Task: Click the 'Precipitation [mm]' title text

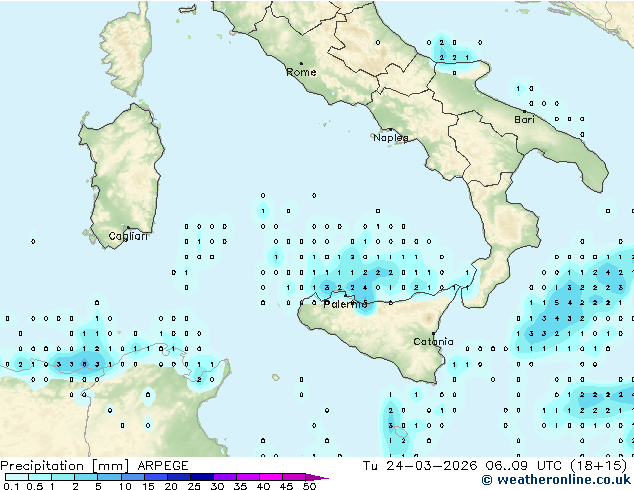Action: (x=65, y=466)
